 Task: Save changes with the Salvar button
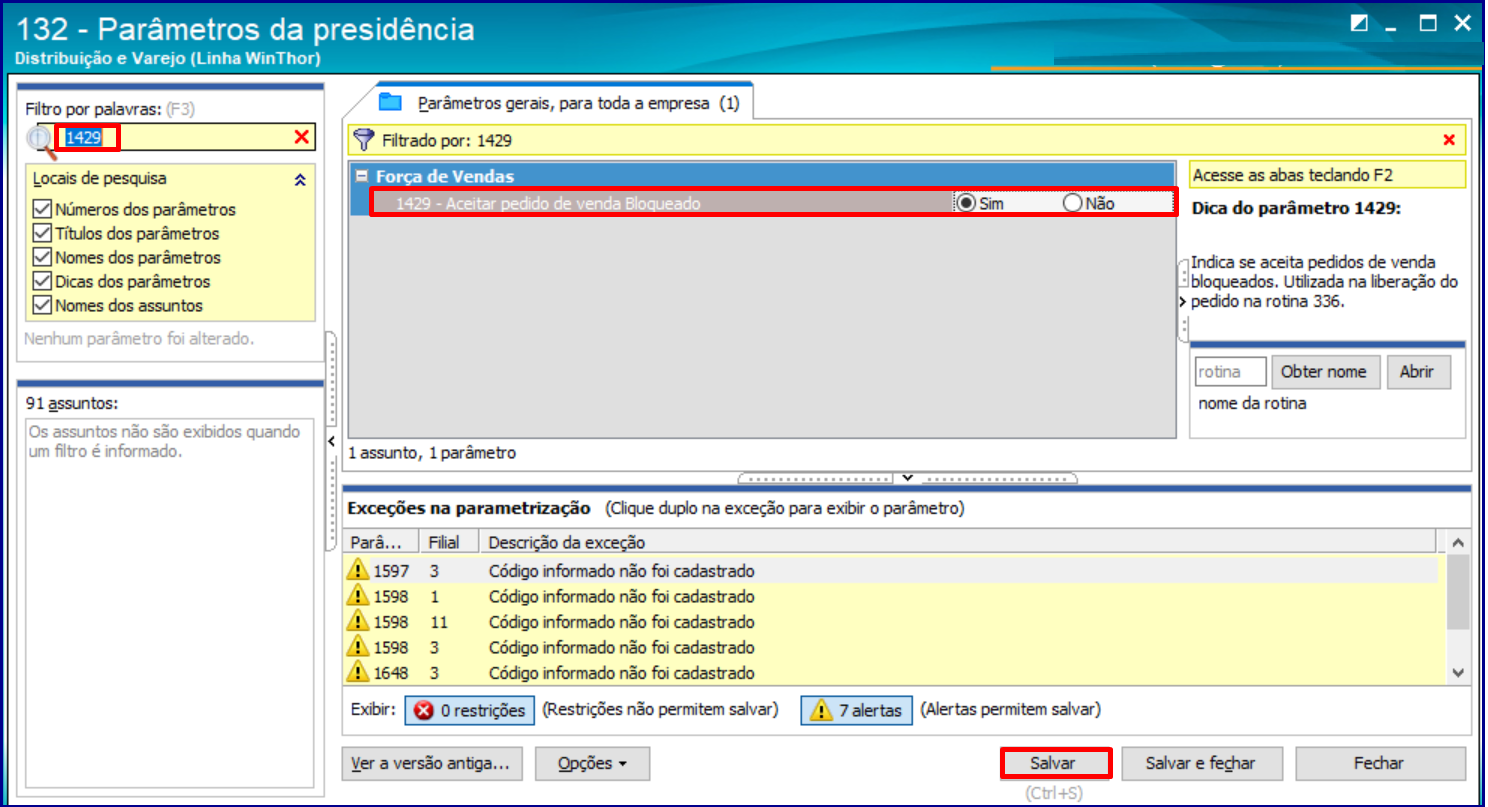[x=1056, y=762]
